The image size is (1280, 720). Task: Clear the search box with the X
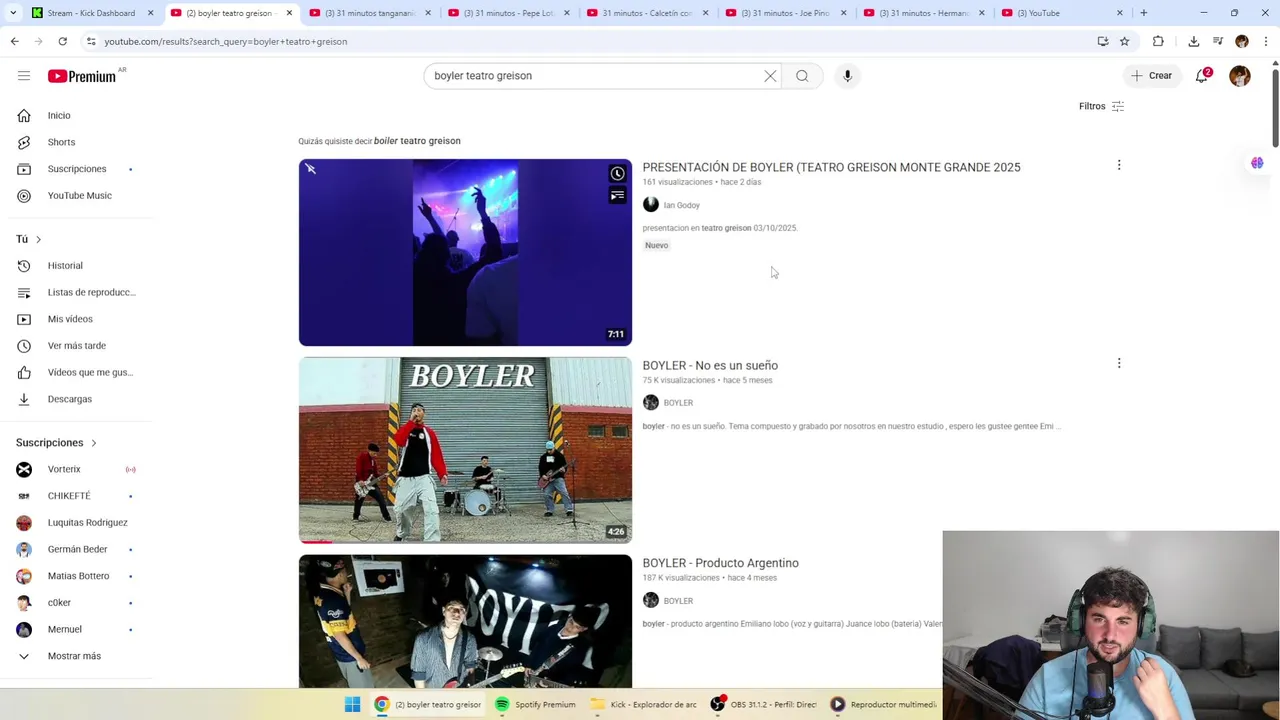pyautogui.click(x=770, y=76)
